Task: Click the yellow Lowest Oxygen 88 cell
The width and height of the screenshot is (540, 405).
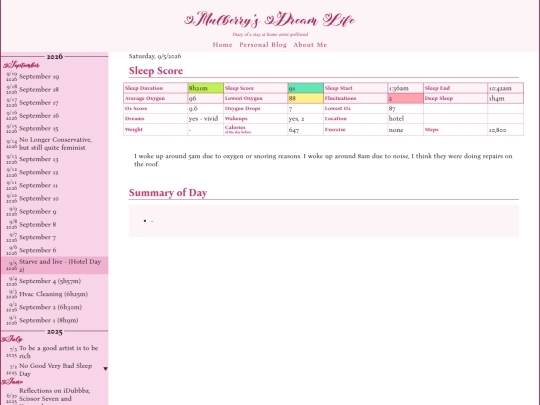Action: (305, 98)
